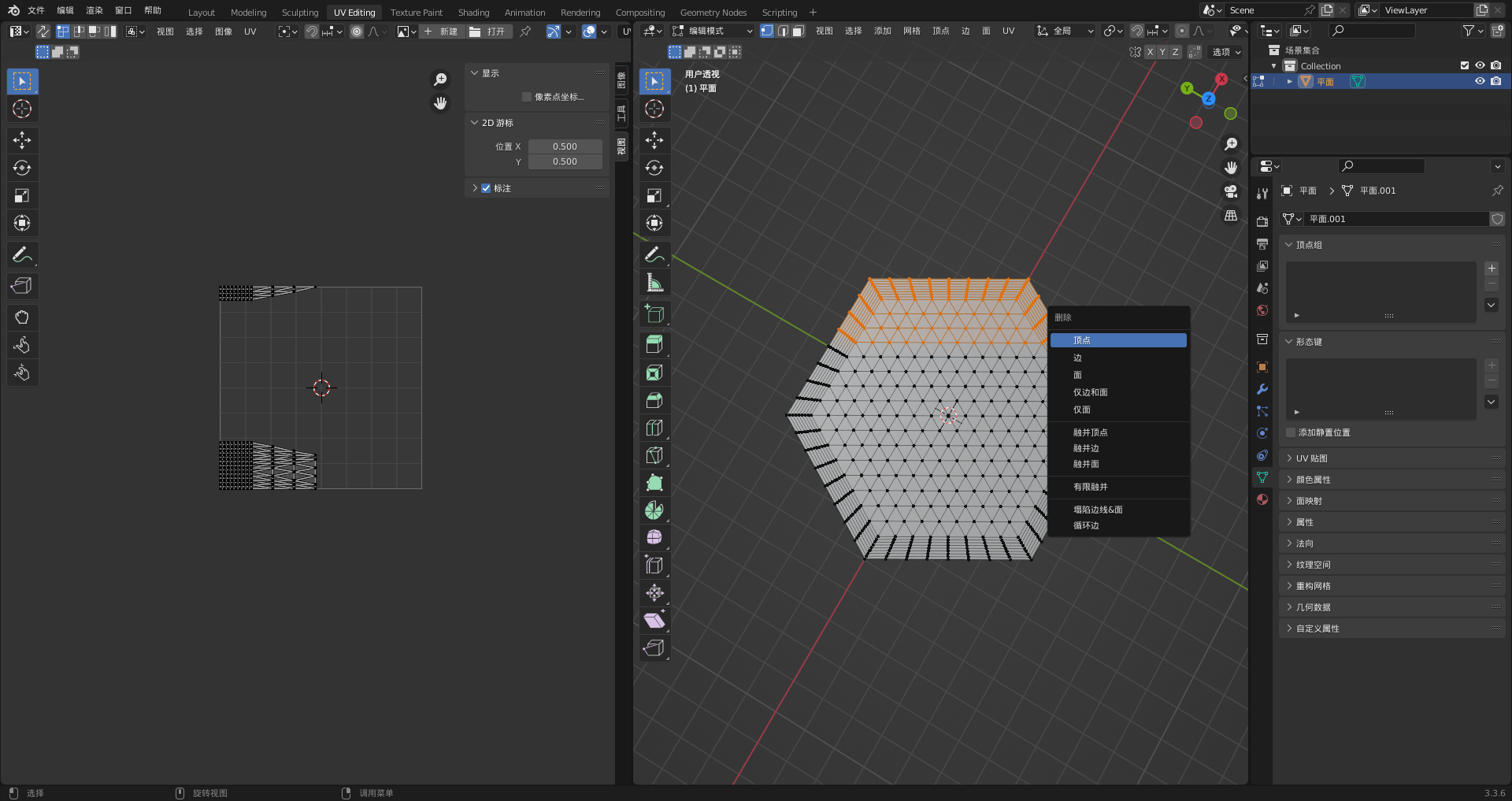
Task: Open the edit mode dropdown
Action: 712,31
